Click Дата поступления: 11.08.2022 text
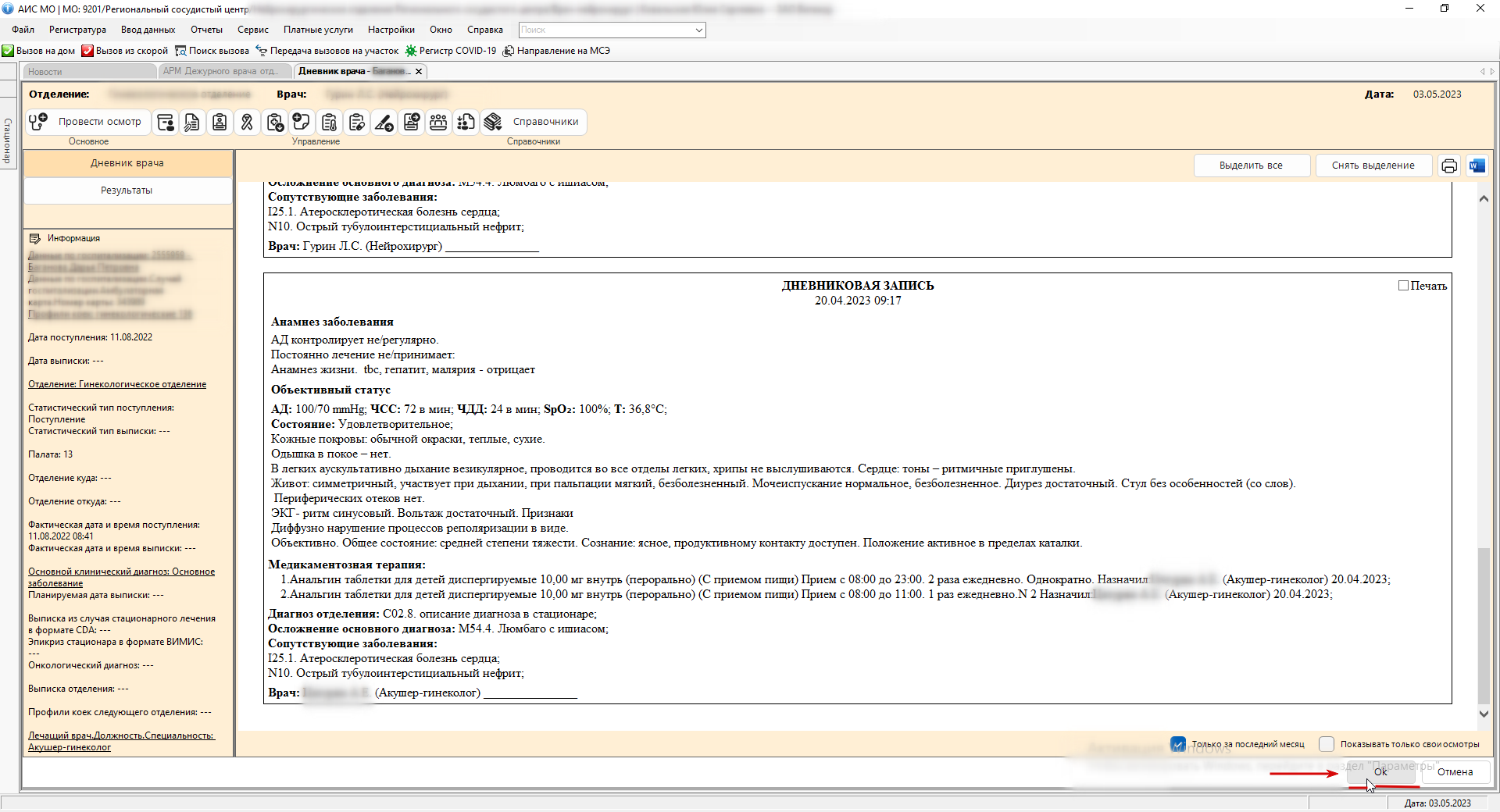Screen dimensions: 1500x812 point(90,337)
